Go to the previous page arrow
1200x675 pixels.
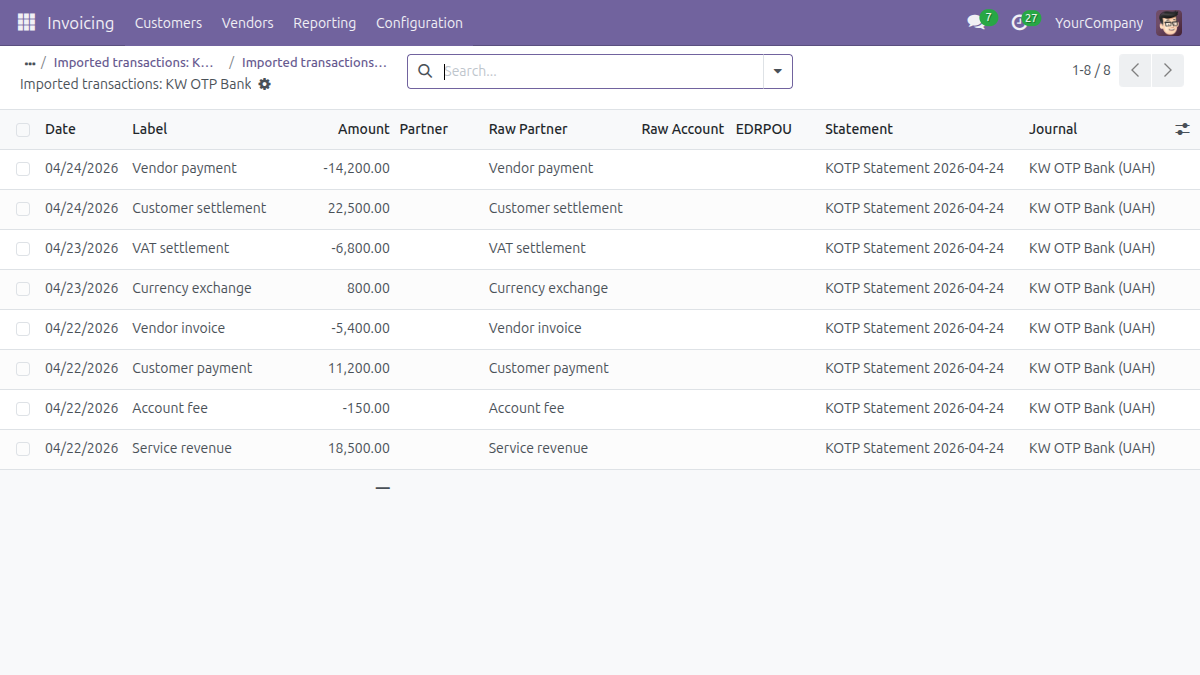pos(1135,71)
